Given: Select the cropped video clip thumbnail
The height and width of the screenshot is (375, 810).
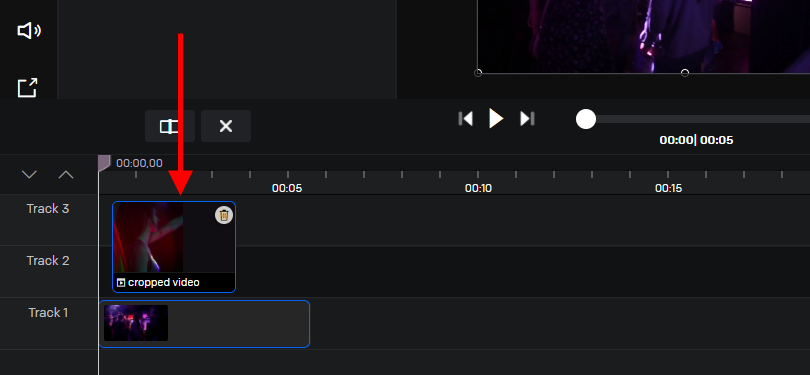Looking at the screenshot, I should (148, 237).
